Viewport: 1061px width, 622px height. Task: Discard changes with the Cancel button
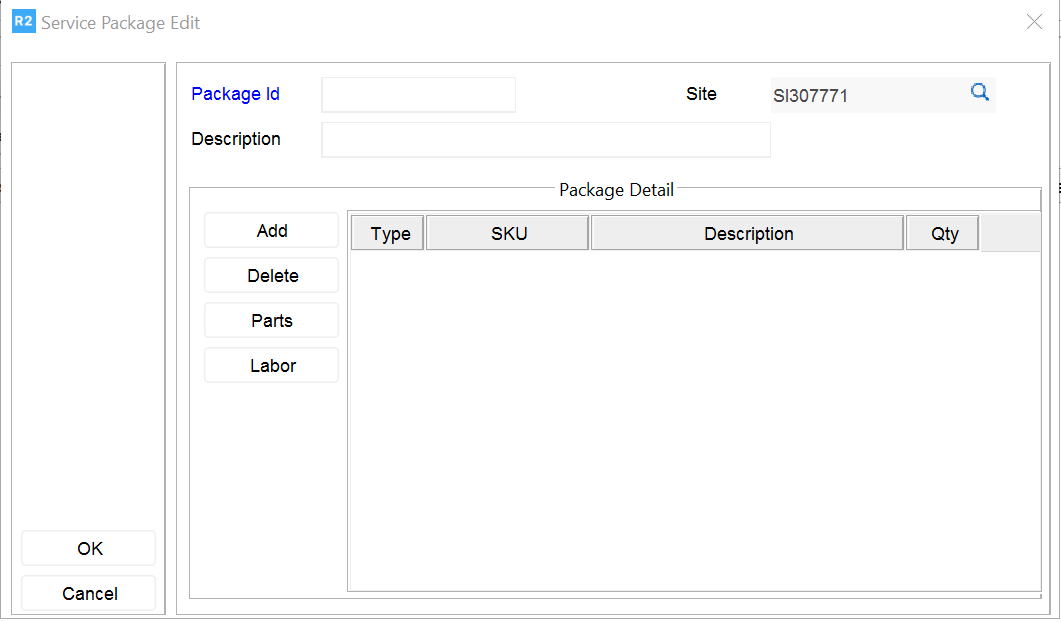89,594
